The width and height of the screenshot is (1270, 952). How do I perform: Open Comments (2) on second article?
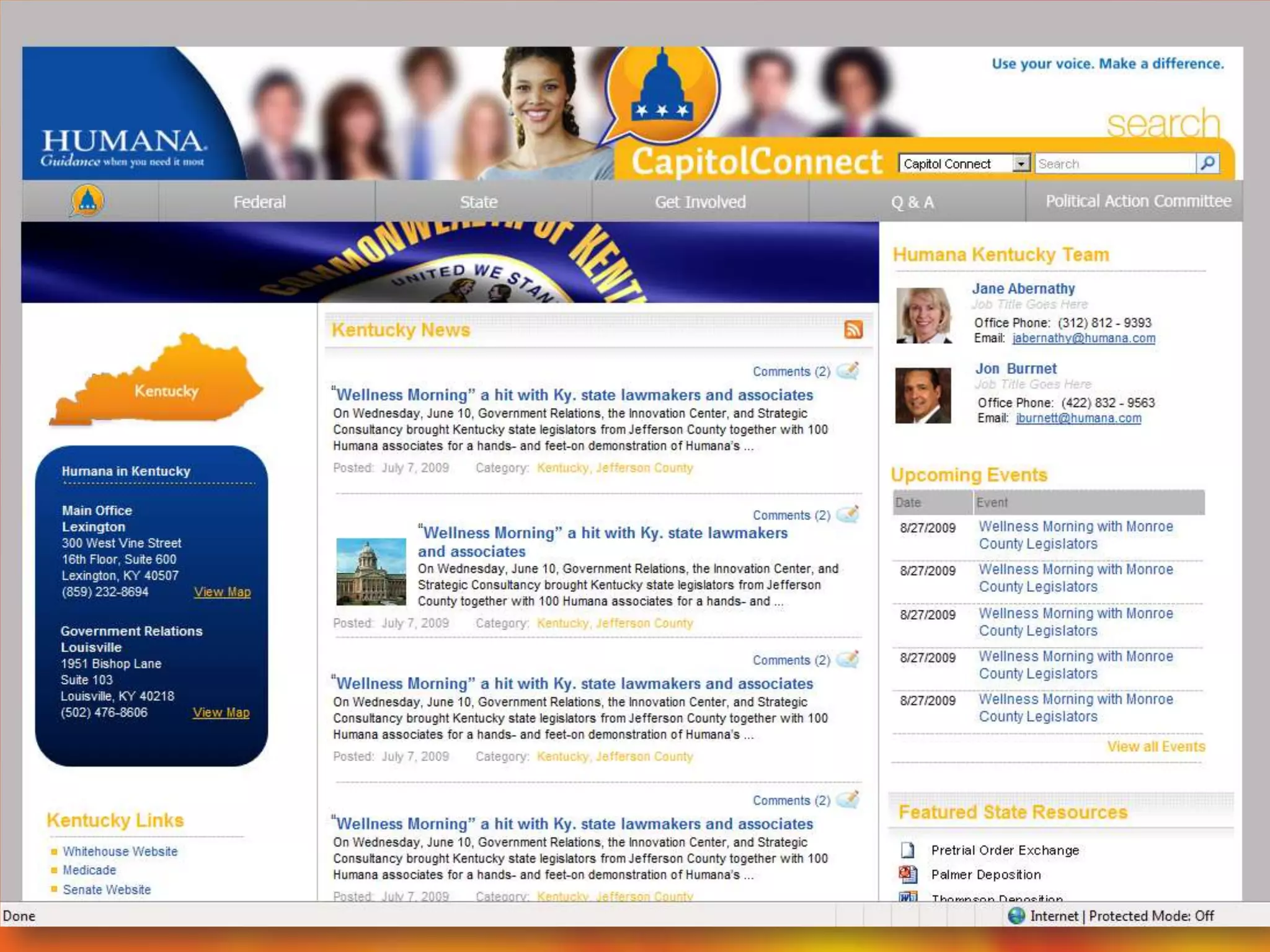(x=791, y=515)
